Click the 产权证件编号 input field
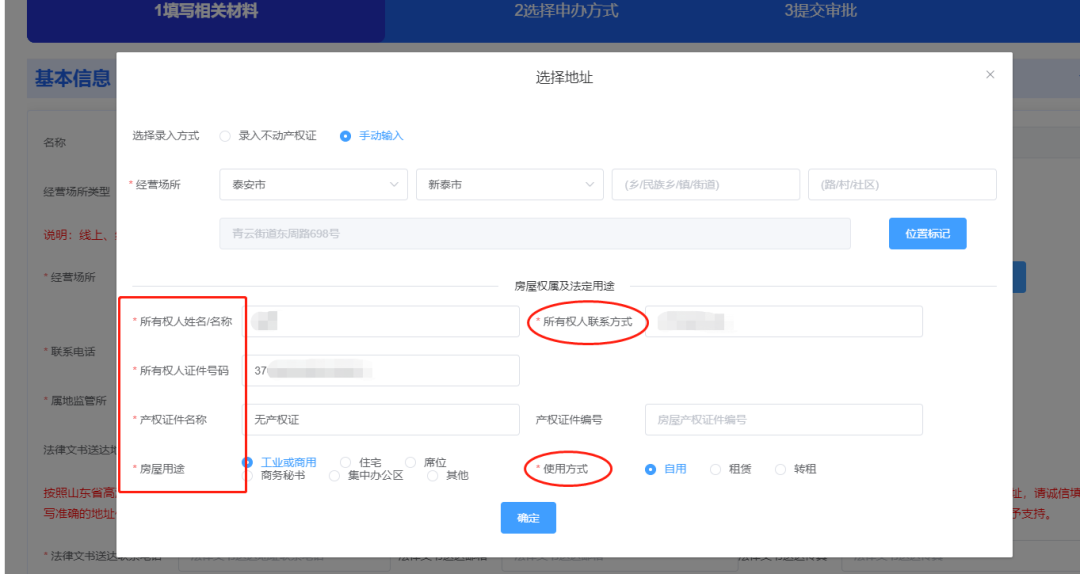 (784, 420)
